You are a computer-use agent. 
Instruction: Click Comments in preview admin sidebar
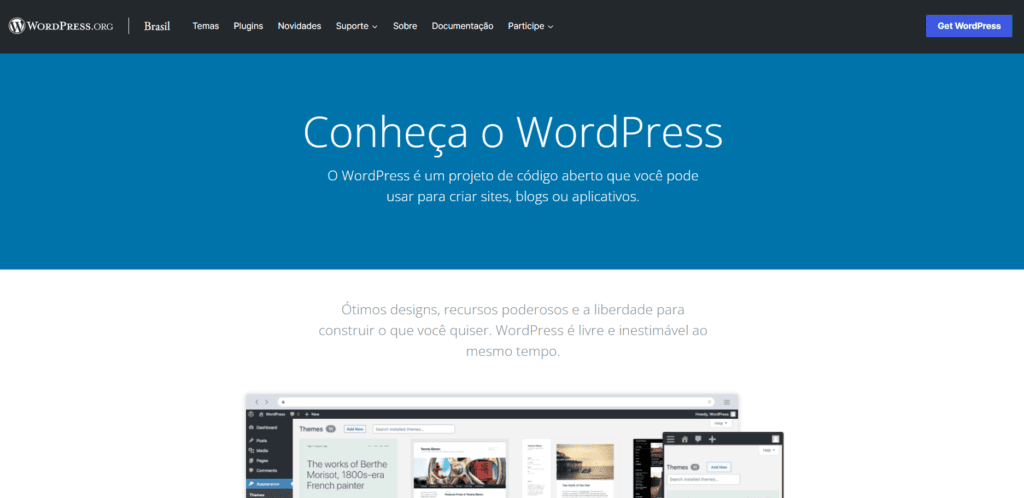tap(262, 471)
